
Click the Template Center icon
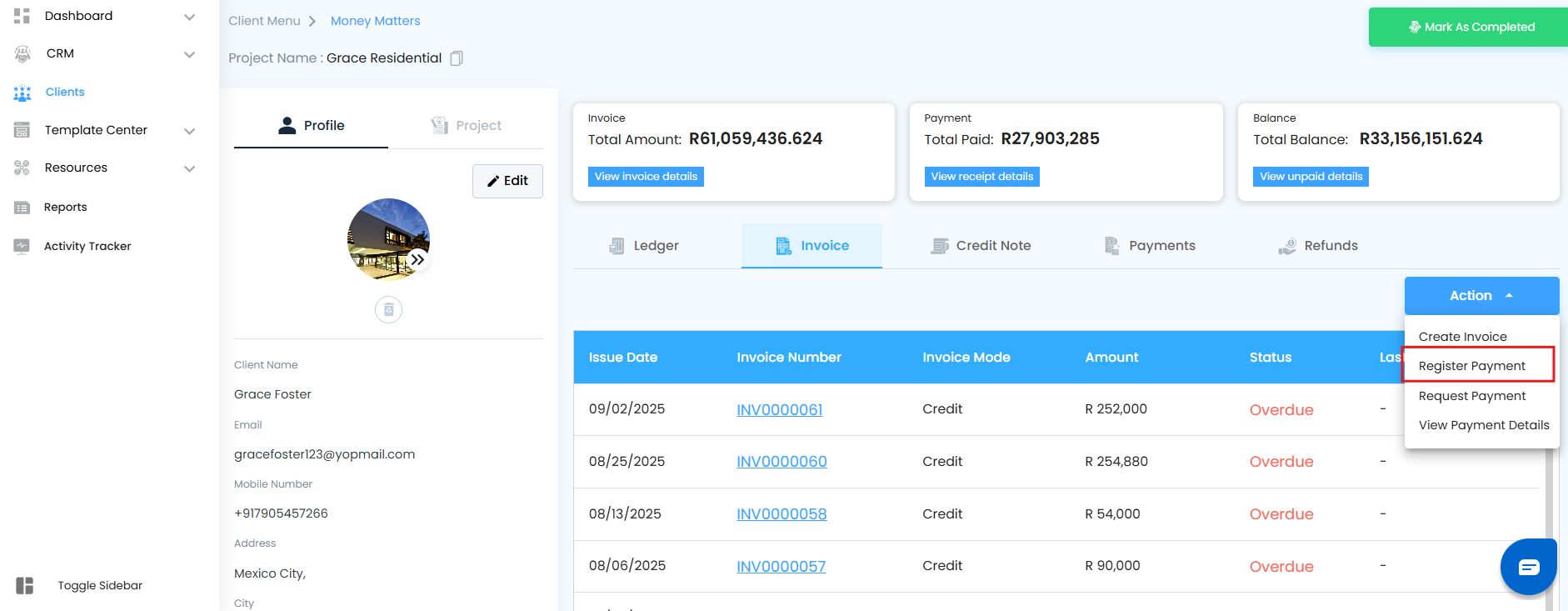[x=22, y=130]
